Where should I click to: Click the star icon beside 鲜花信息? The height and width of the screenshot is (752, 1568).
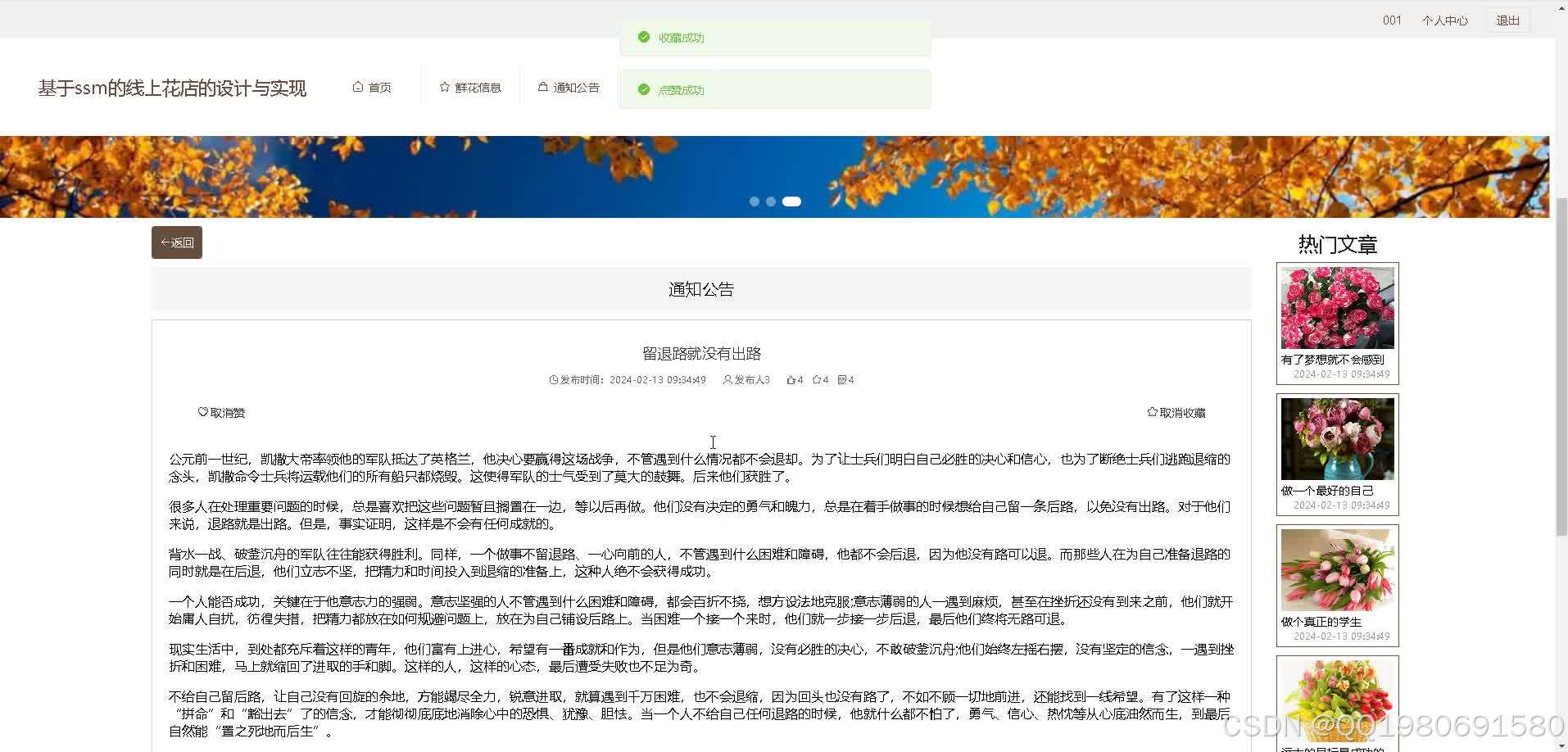[x=443, y=86]
